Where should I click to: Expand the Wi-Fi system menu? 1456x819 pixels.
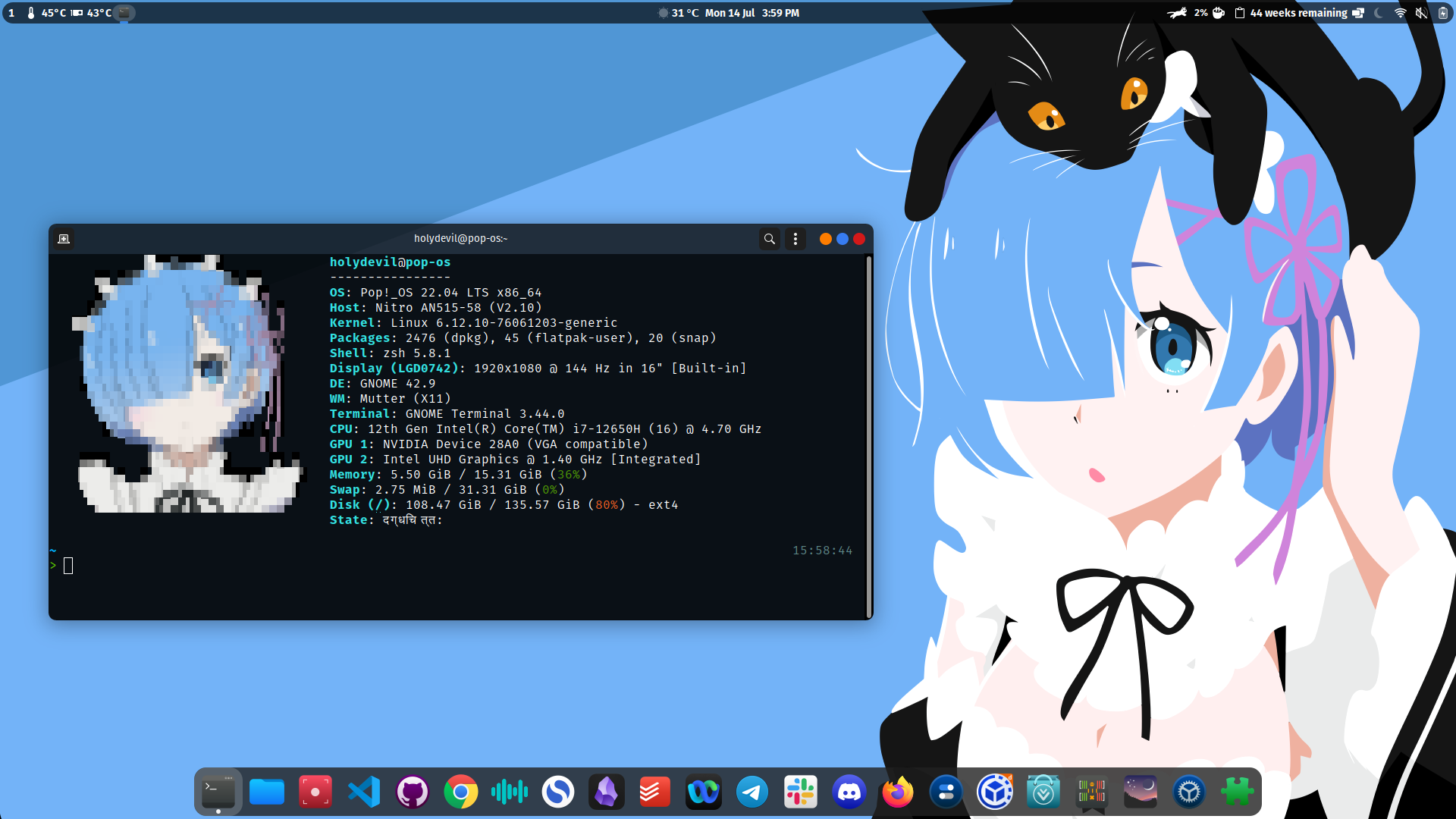[1400, 13]
